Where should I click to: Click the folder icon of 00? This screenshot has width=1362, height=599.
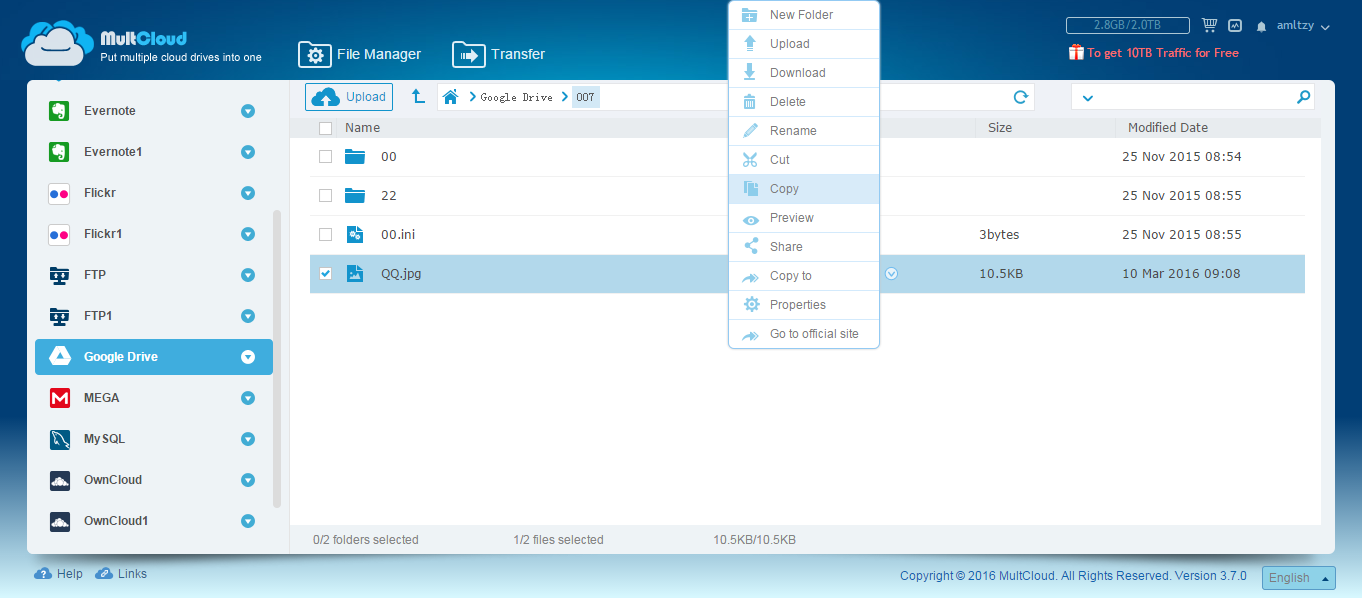[355, 157]
